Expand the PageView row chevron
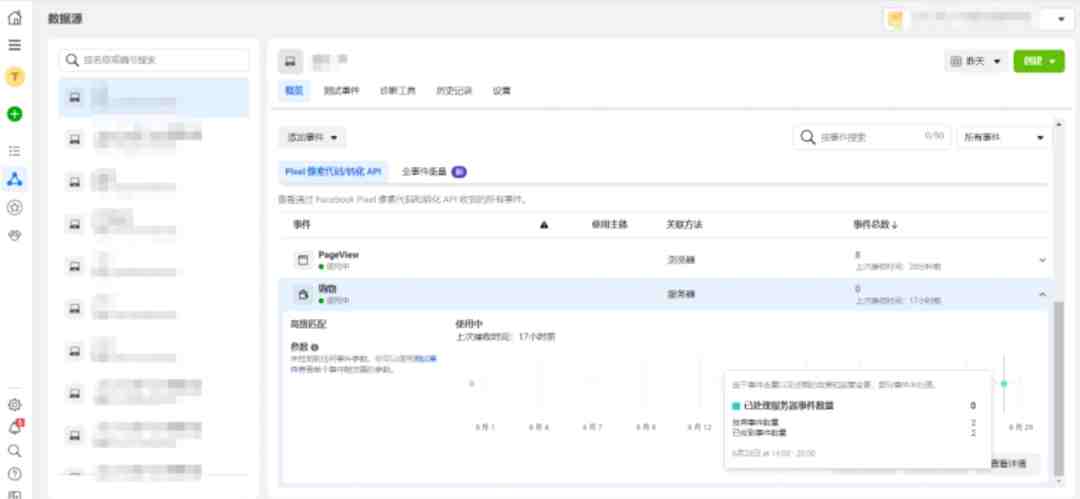The height and width of the screenshot is (499, 1080). tap(1042, 260)
